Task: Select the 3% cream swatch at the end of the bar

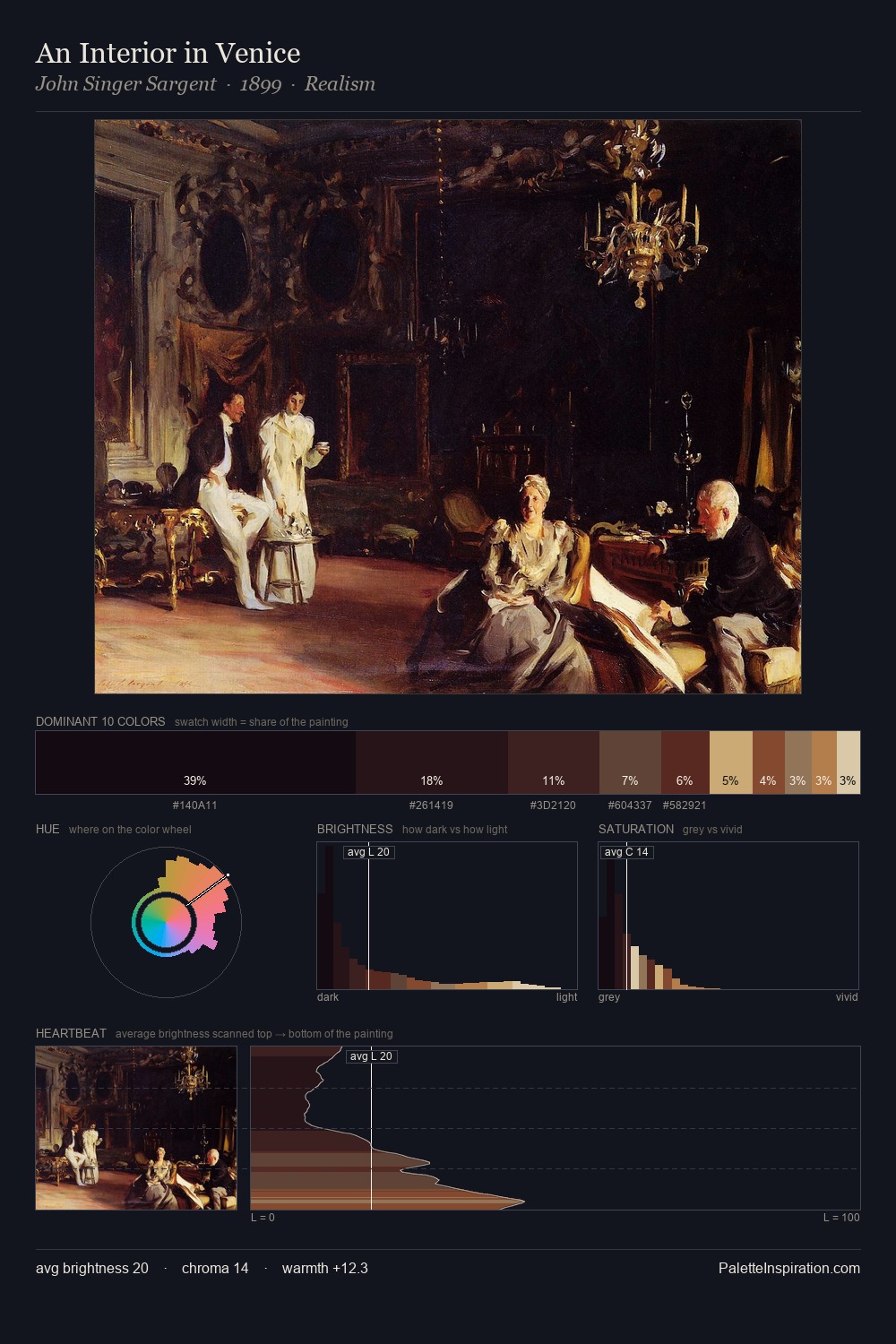Action: coord(849,762)
